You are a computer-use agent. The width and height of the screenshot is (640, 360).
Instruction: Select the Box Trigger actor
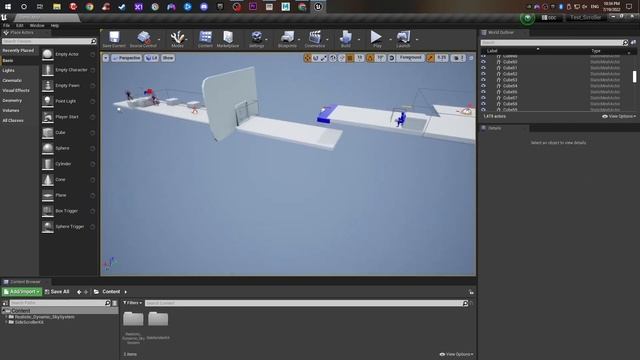coord(67,211)
